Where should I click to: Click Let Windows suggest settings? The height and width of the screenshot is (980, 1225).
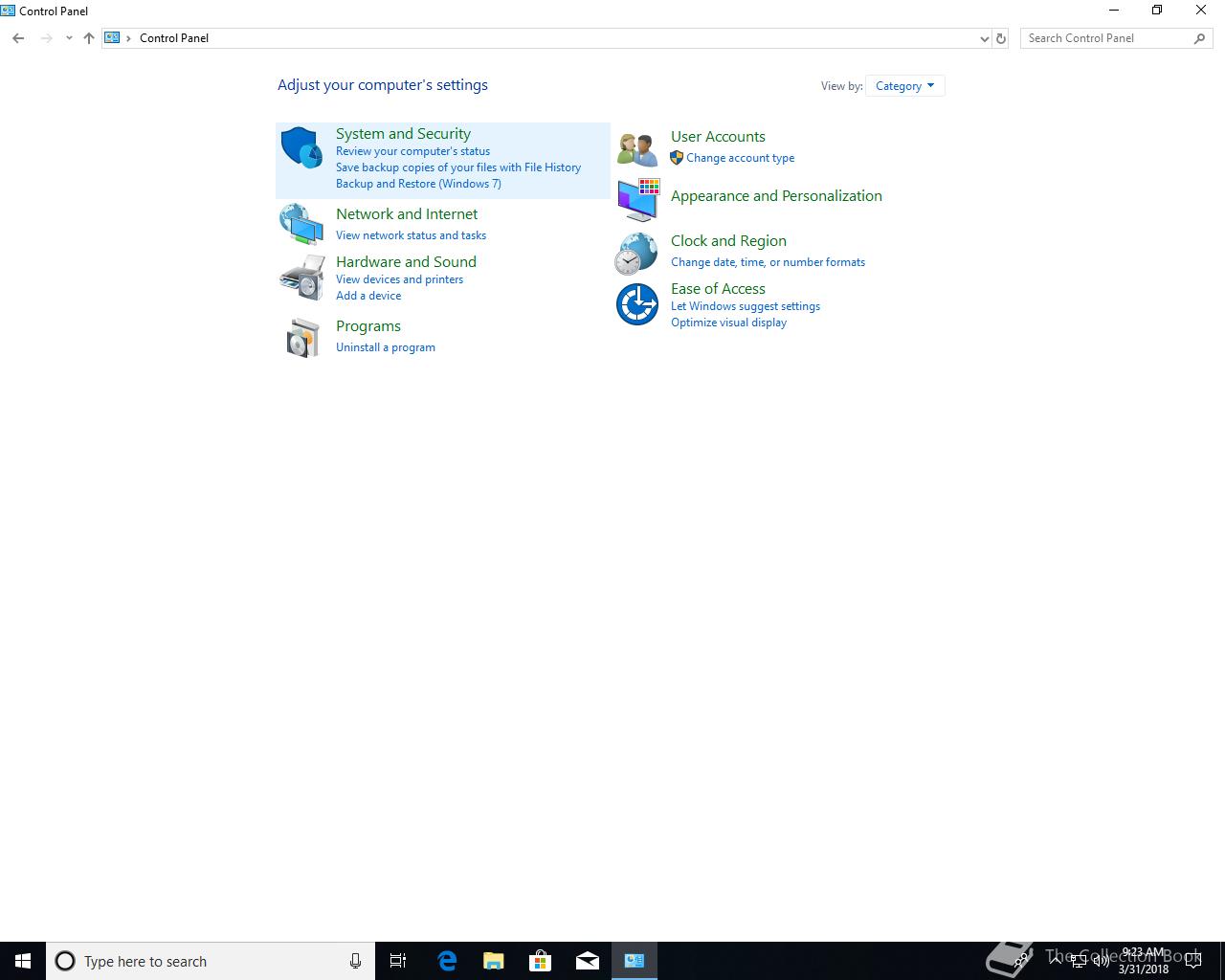[746, 306]
